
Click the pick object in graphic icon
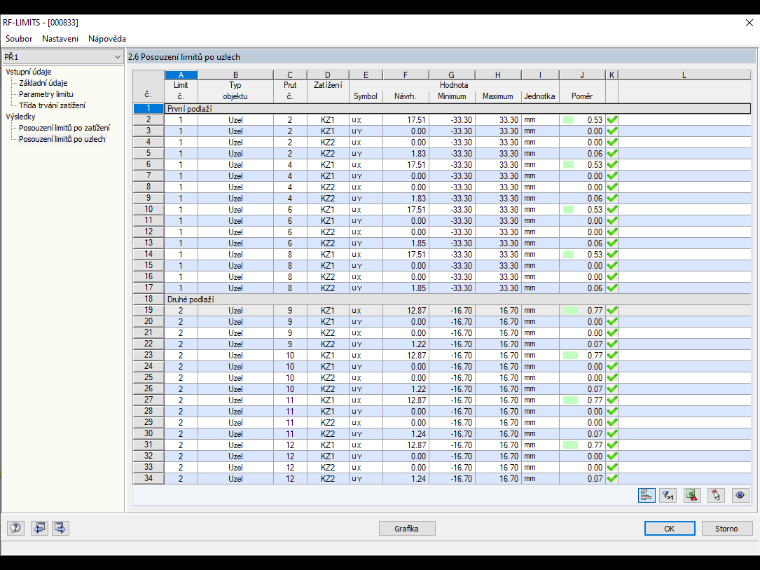(x=716, y=495)
